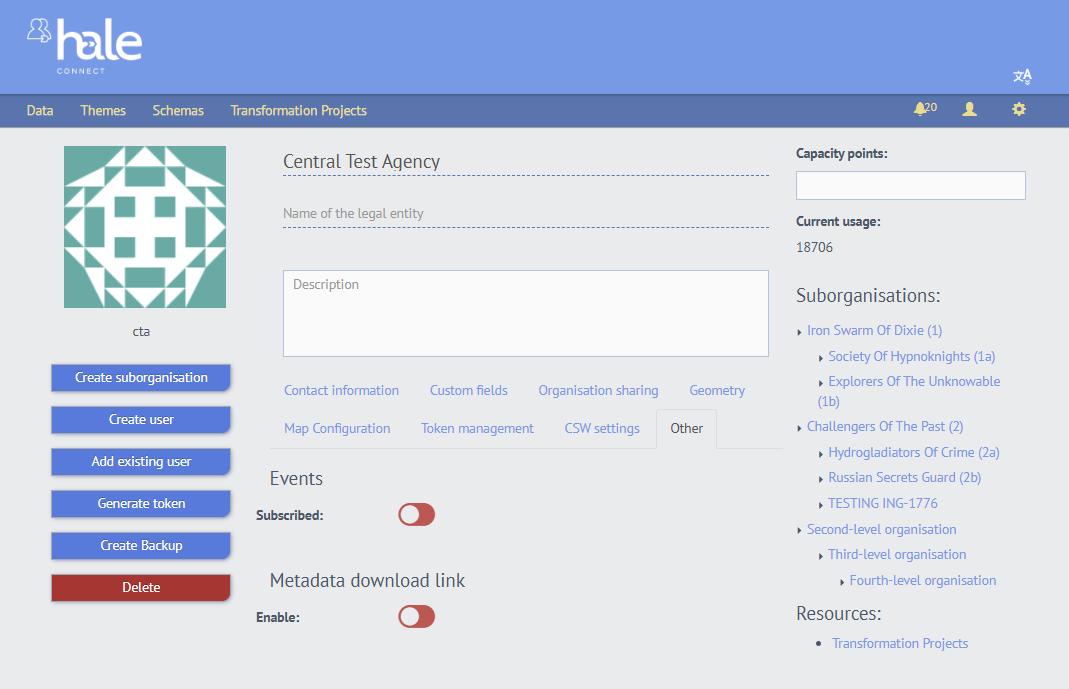Open the Themes menu

103,111
